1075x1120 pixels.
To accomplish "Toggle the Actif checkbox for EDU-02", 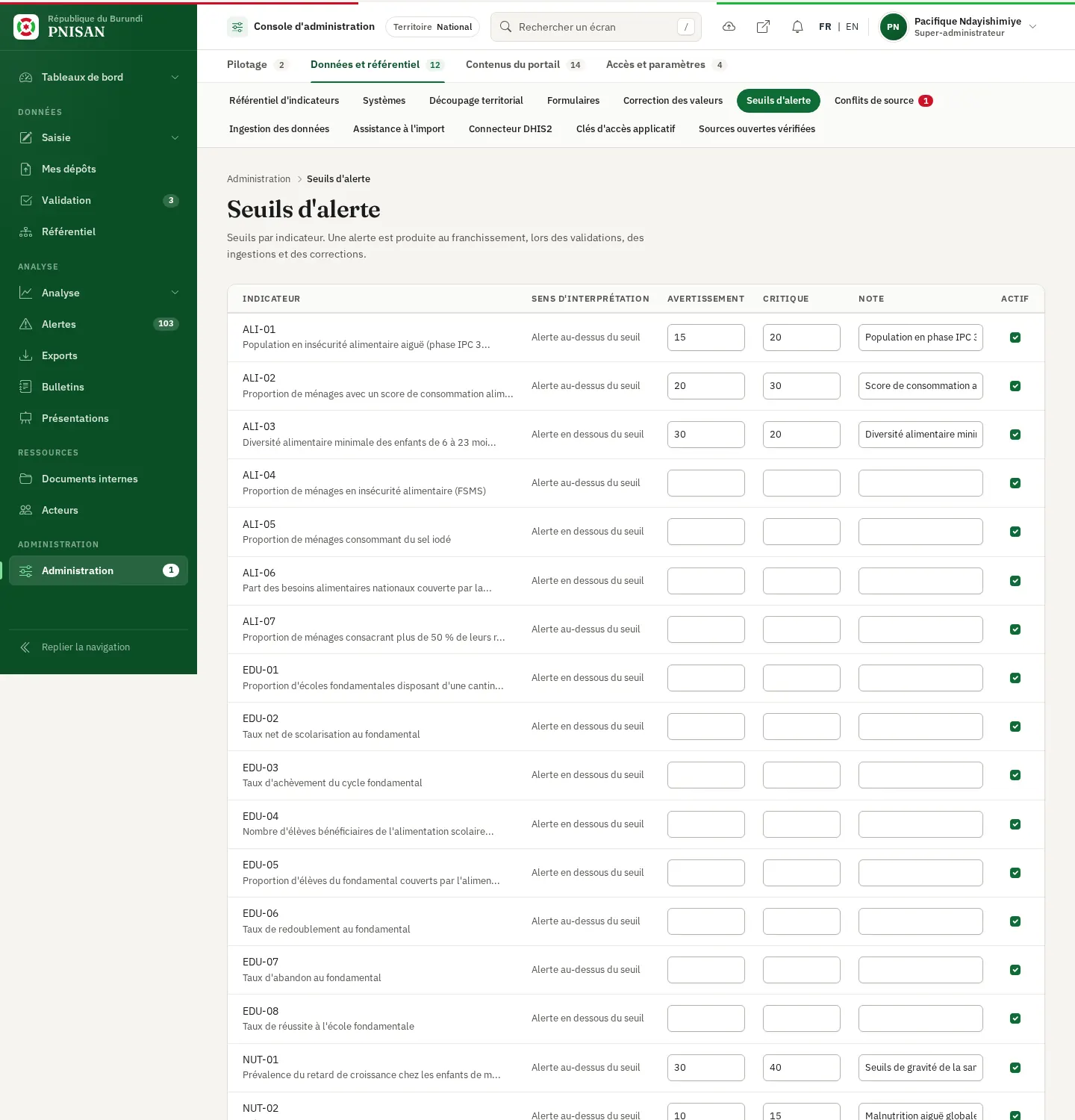I will (1015, 727).
